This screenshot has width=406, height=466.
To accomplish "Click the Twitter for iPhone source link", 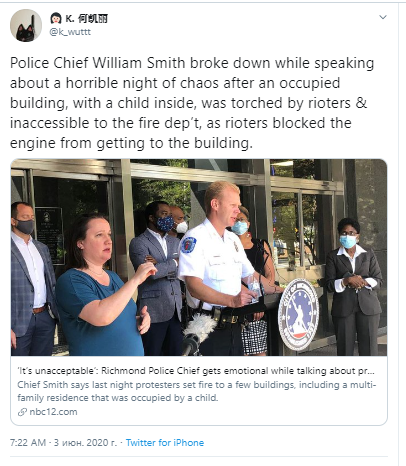I will click(x=165, y=443).
